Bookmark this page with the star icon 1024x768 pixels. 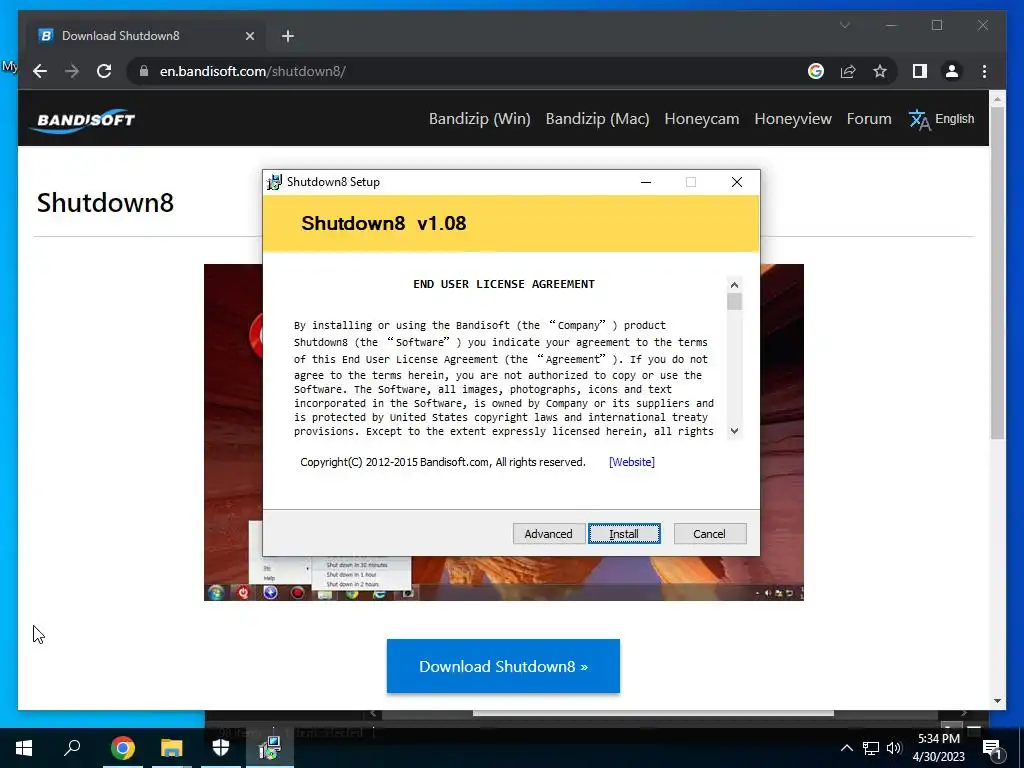880,71
